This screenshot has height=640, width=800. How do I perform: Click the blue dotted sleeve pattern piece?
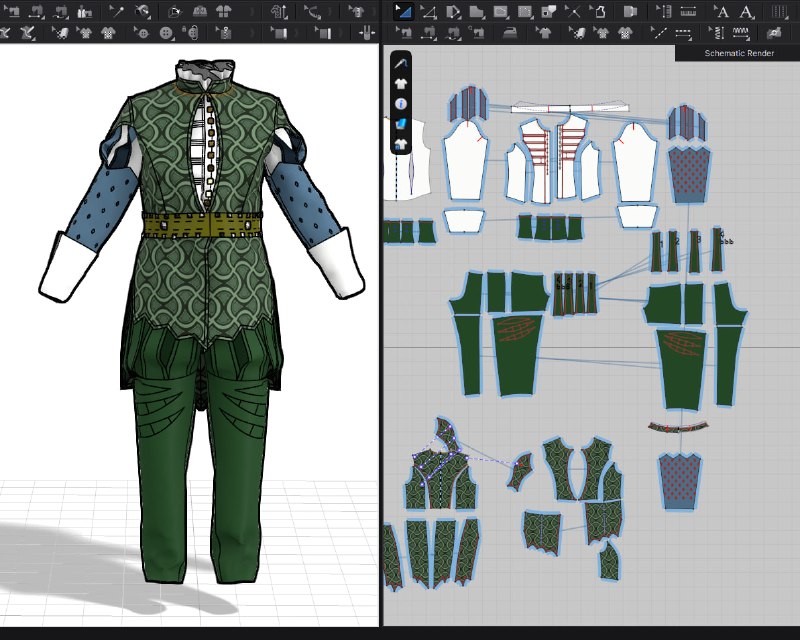[688, 174]
